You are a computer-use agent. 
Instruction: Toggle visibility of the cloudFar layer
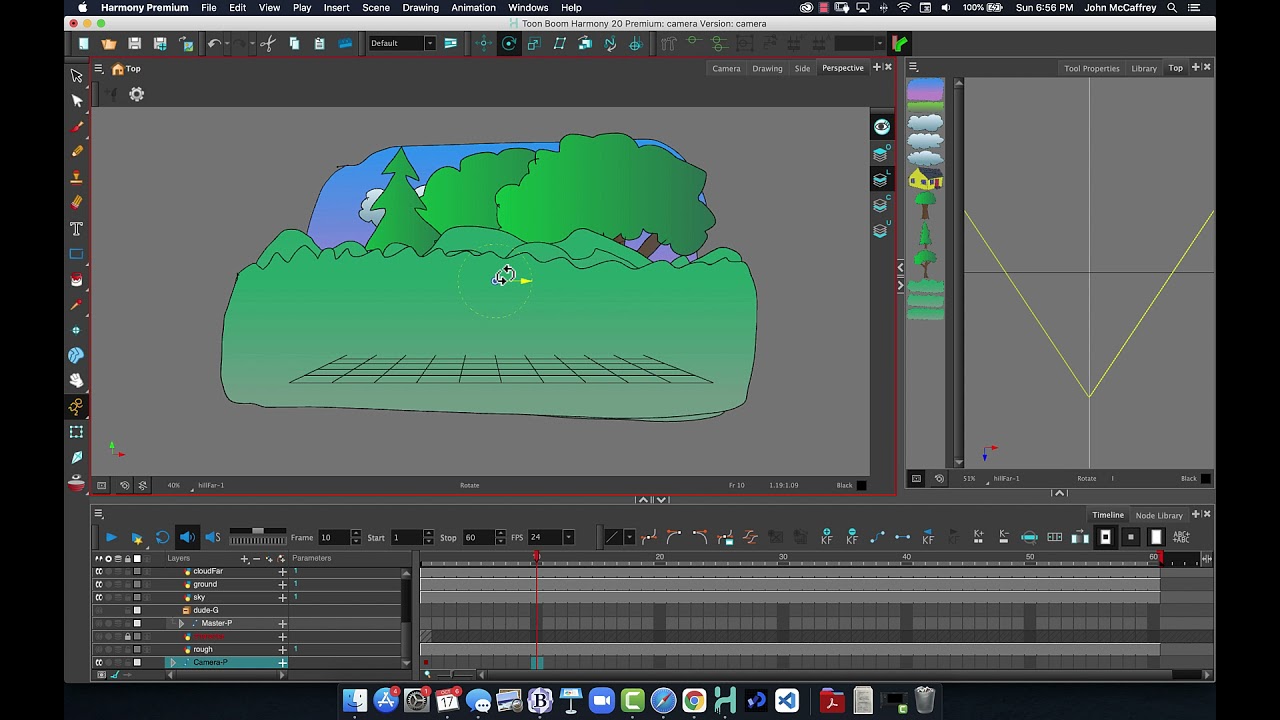point(98,572)
